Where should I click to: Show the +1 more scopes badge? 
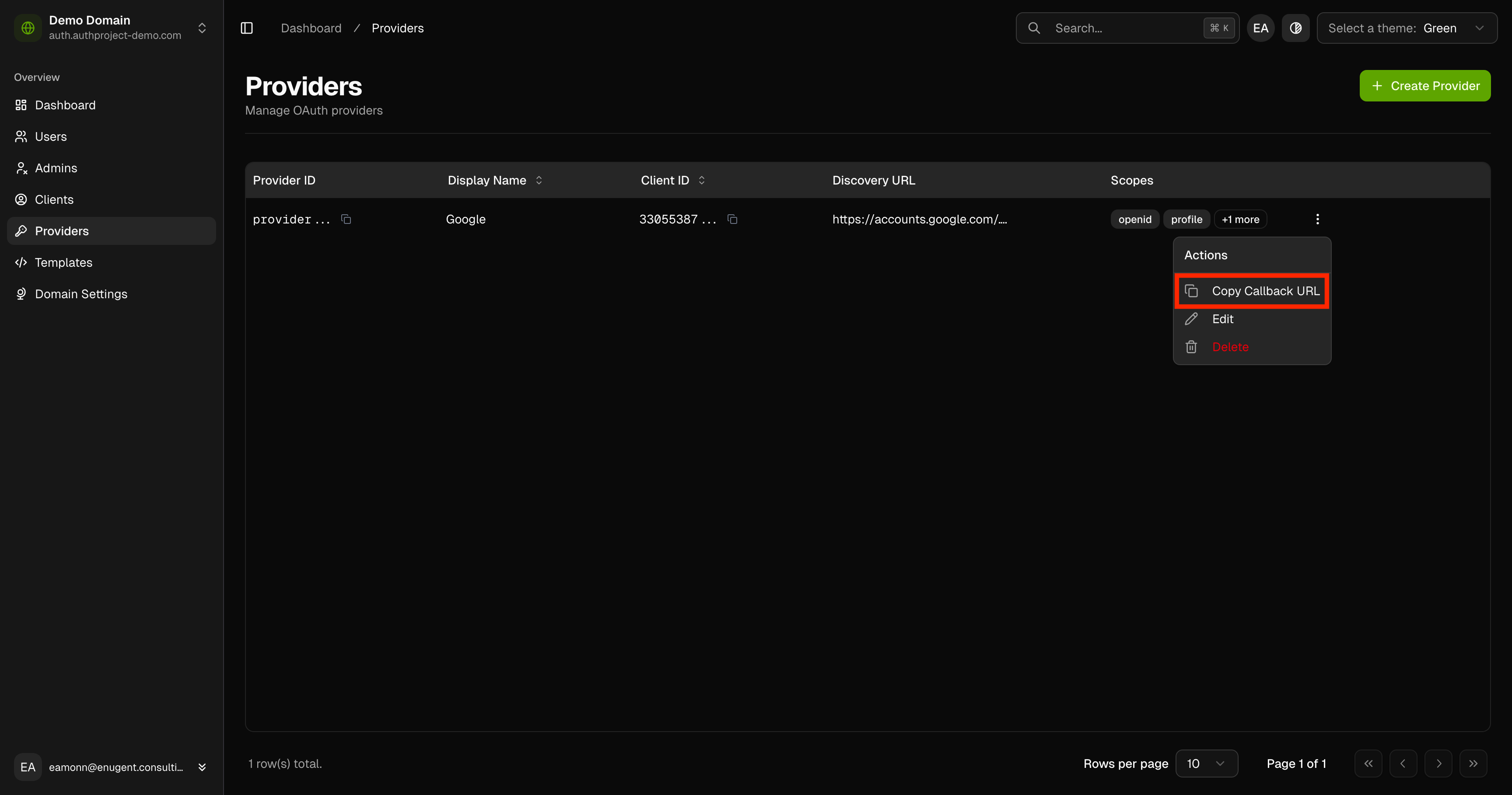(x=1240, y=220)
